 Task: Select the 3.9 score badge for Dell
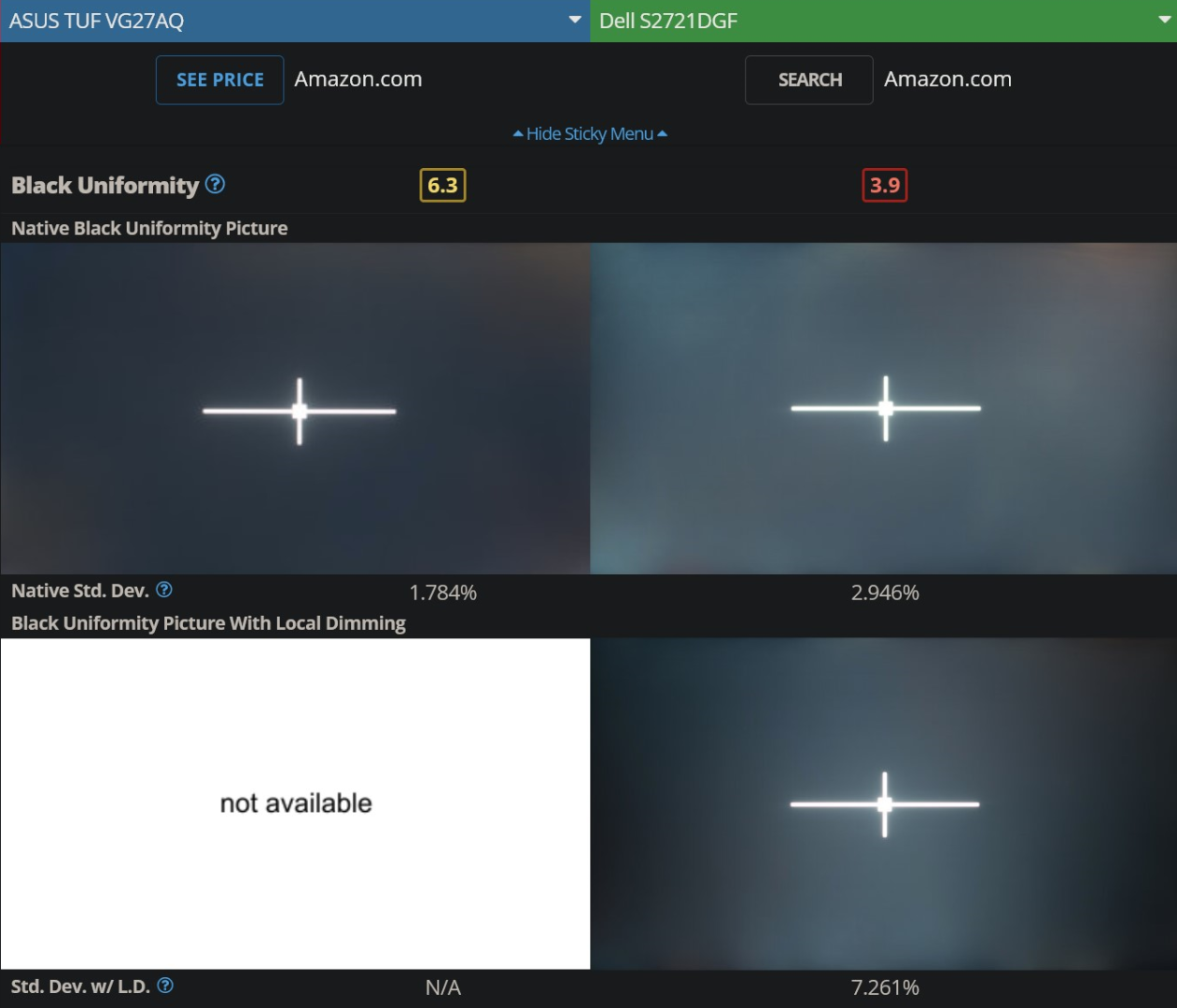885,186
